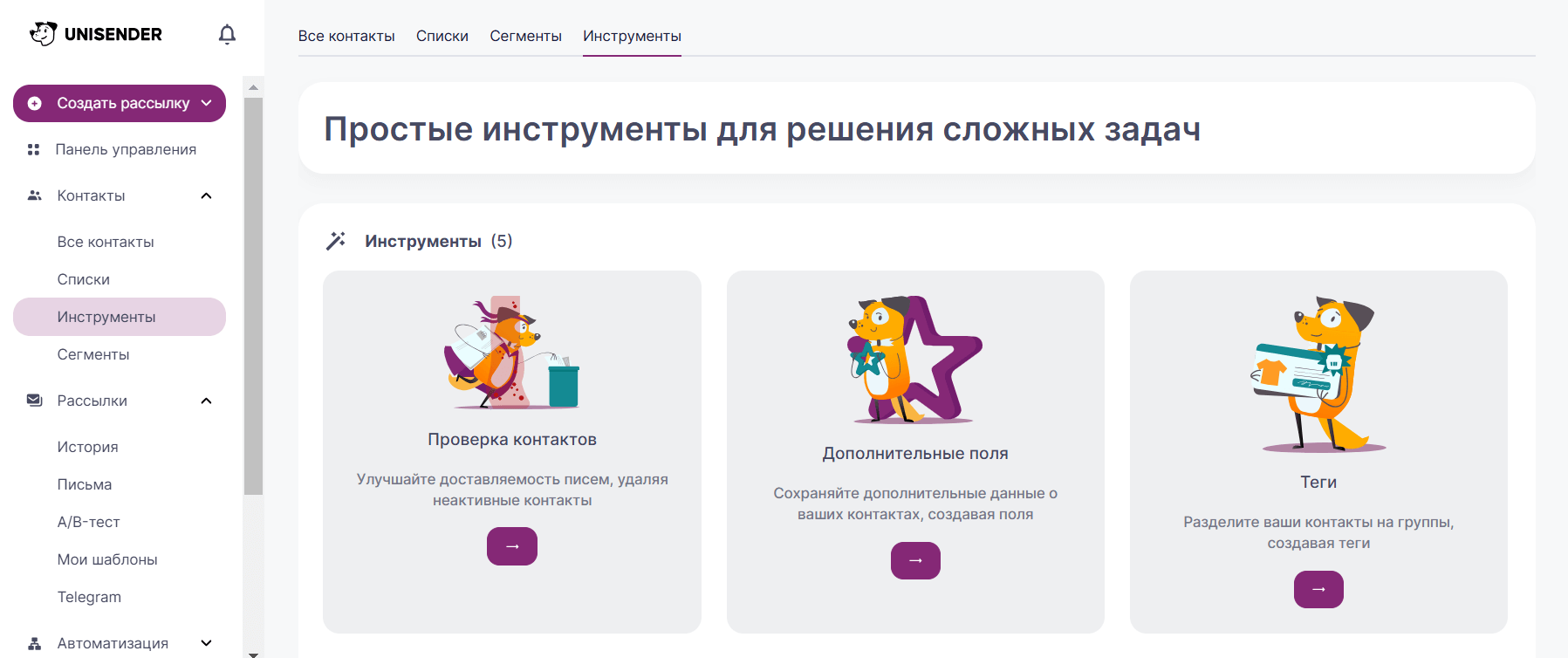1568x658 pixels.
Task: Click the sidebar scroll up arrow
Action: [253, 87]
